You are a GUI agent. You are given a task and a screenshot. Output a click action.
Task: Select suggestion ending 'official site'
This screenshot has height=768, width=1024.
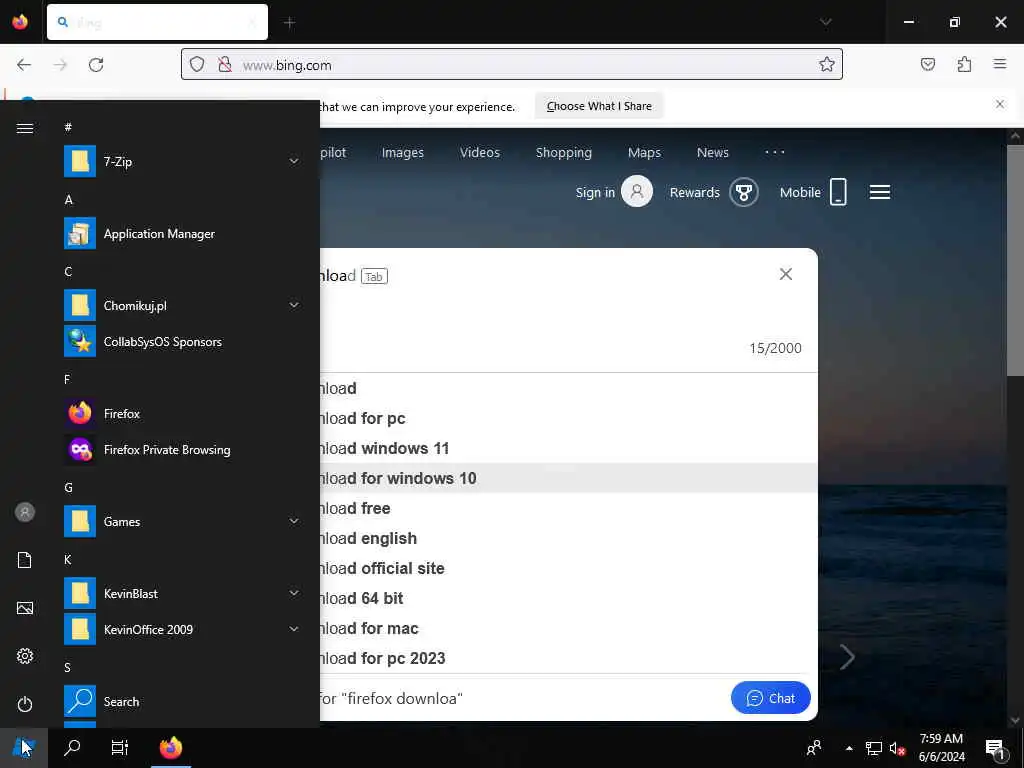tap(568, 568)
